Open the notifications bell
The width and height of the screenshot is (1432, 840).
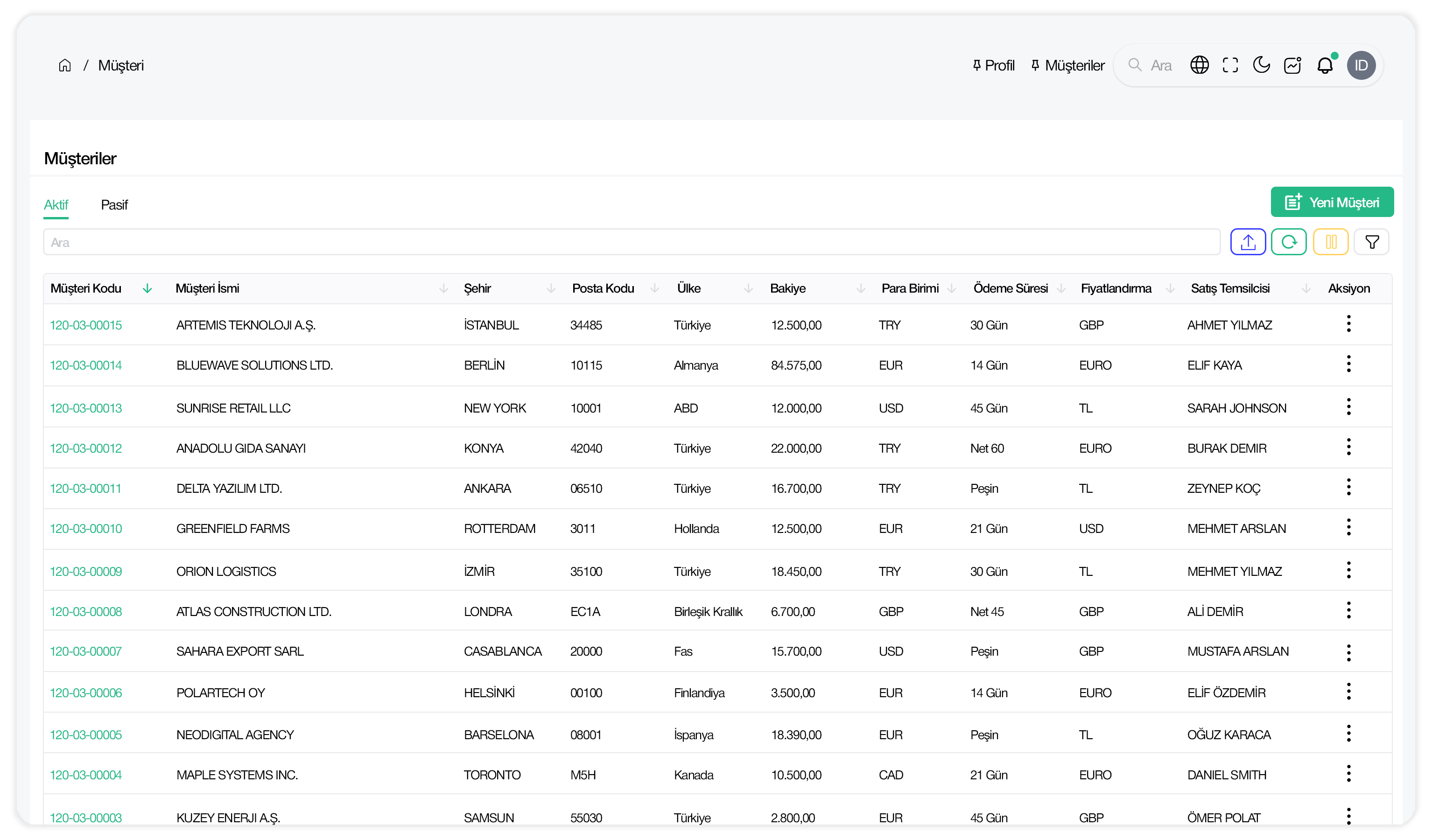coord(1325,65)
